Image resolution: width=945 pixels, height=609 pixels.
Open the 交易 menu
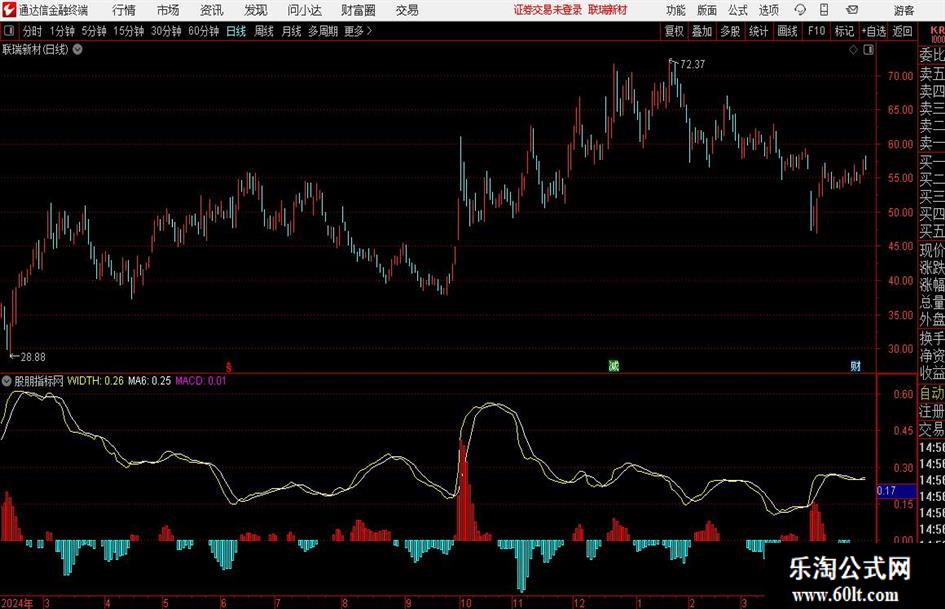(x=407, y=10)
